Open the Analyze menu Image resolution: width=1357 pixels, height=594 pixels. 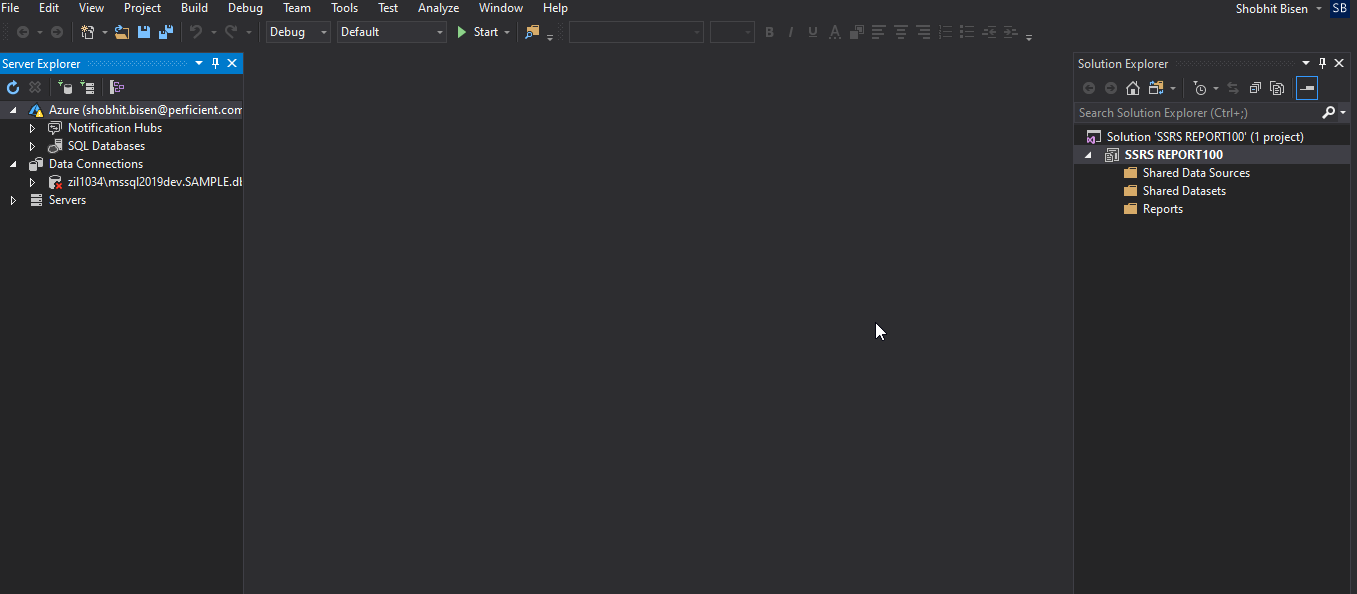[438, 8]
